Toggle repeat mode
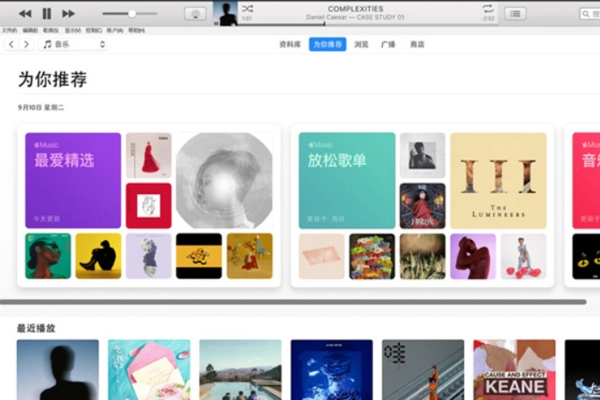 [x=487, y=8]
